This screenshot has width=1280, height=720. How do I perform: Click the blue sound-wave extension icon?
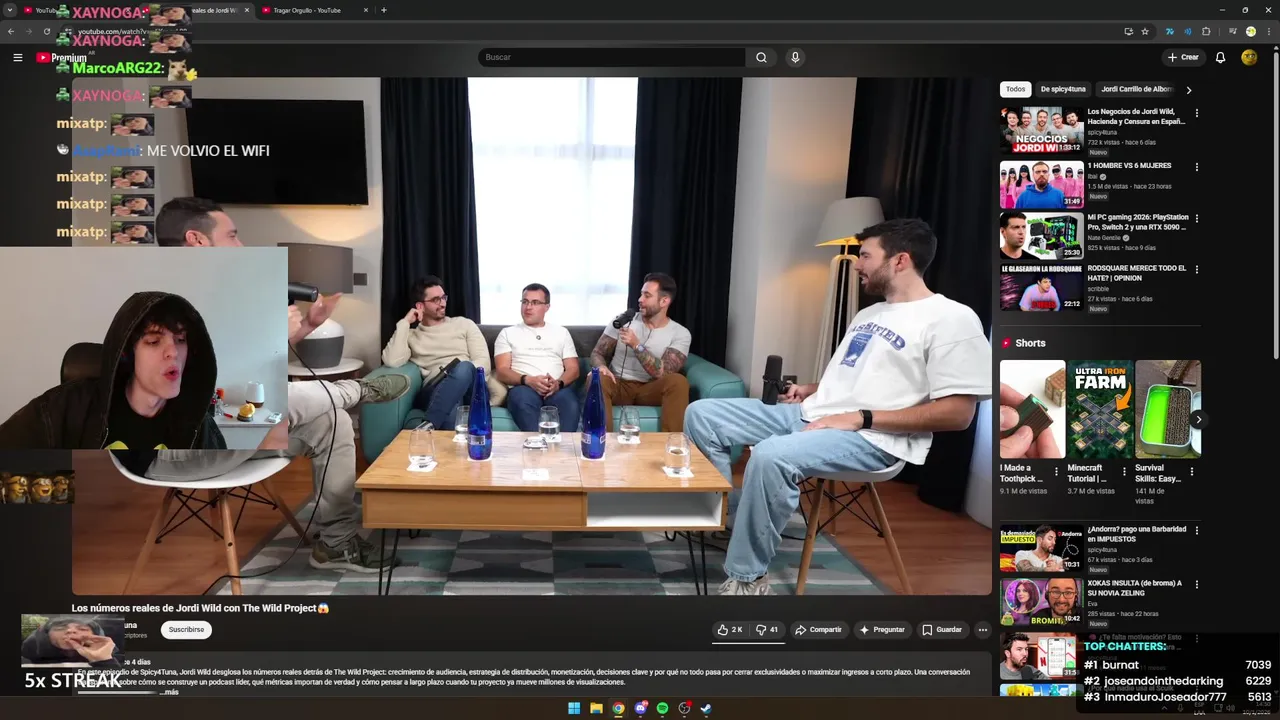(x=1188, y=31)
